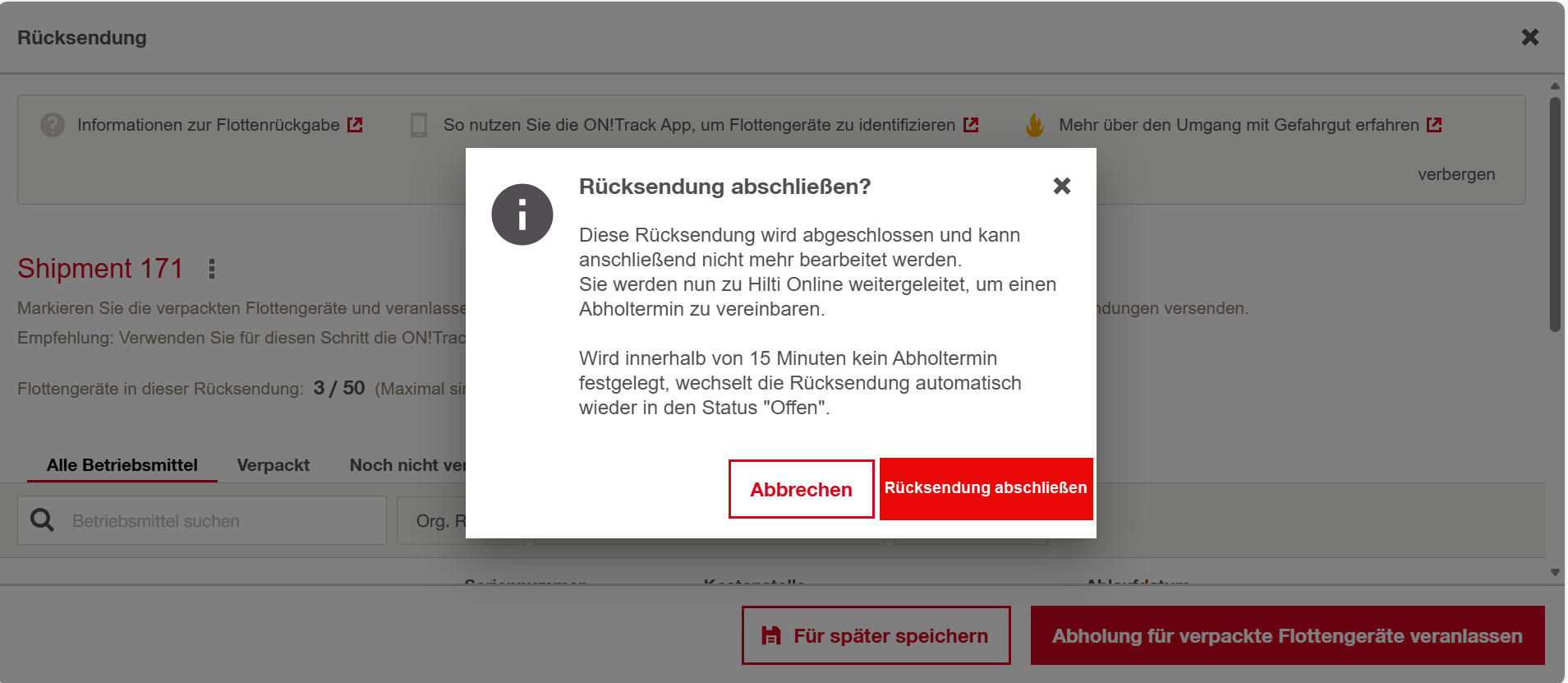Click the flame Gefahrgut icon
This screenshot has width=1568, height=683.
click(1035, 125)
